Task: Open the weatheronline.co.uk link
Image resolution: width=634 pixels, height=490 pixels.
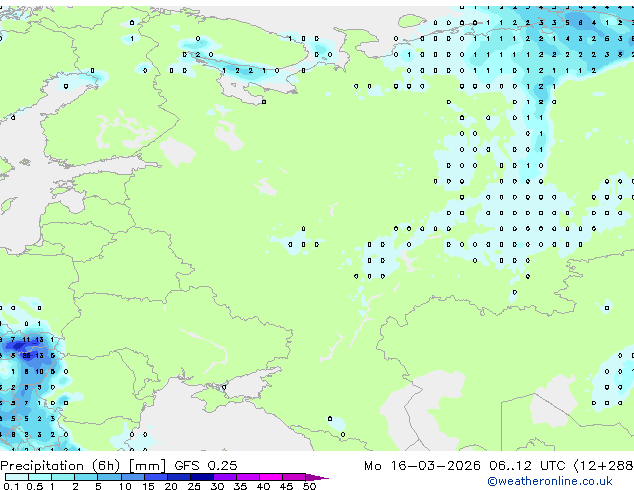Action: [550, 481]
